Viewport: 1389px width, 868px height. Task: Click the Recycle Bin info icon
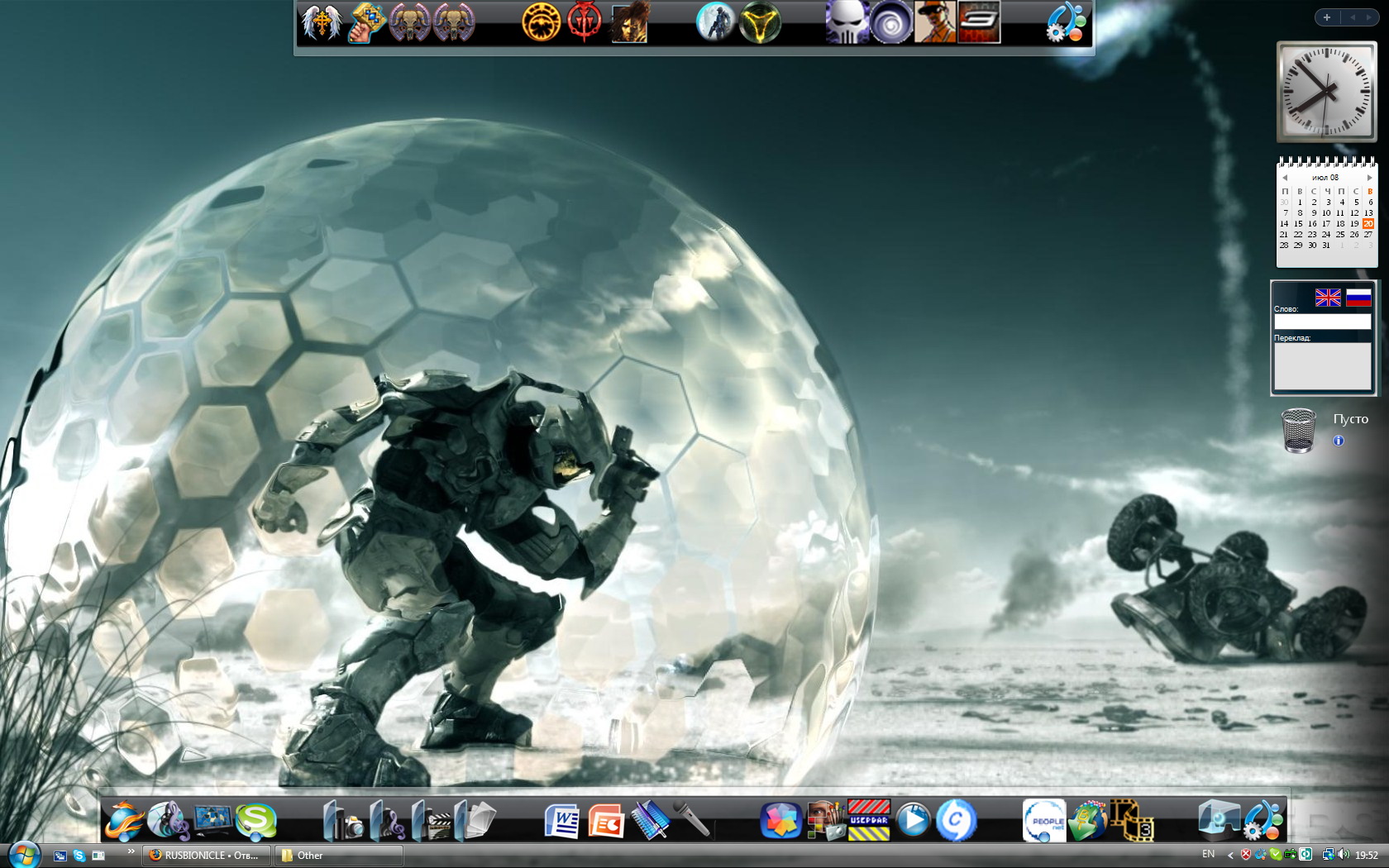point(1339,441)
